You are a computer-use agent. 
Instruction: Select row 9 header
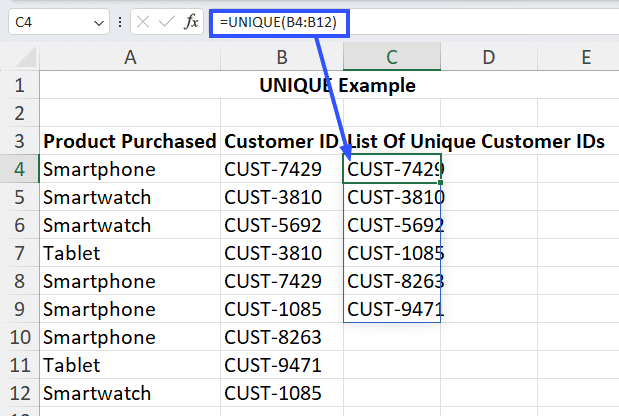19,309
